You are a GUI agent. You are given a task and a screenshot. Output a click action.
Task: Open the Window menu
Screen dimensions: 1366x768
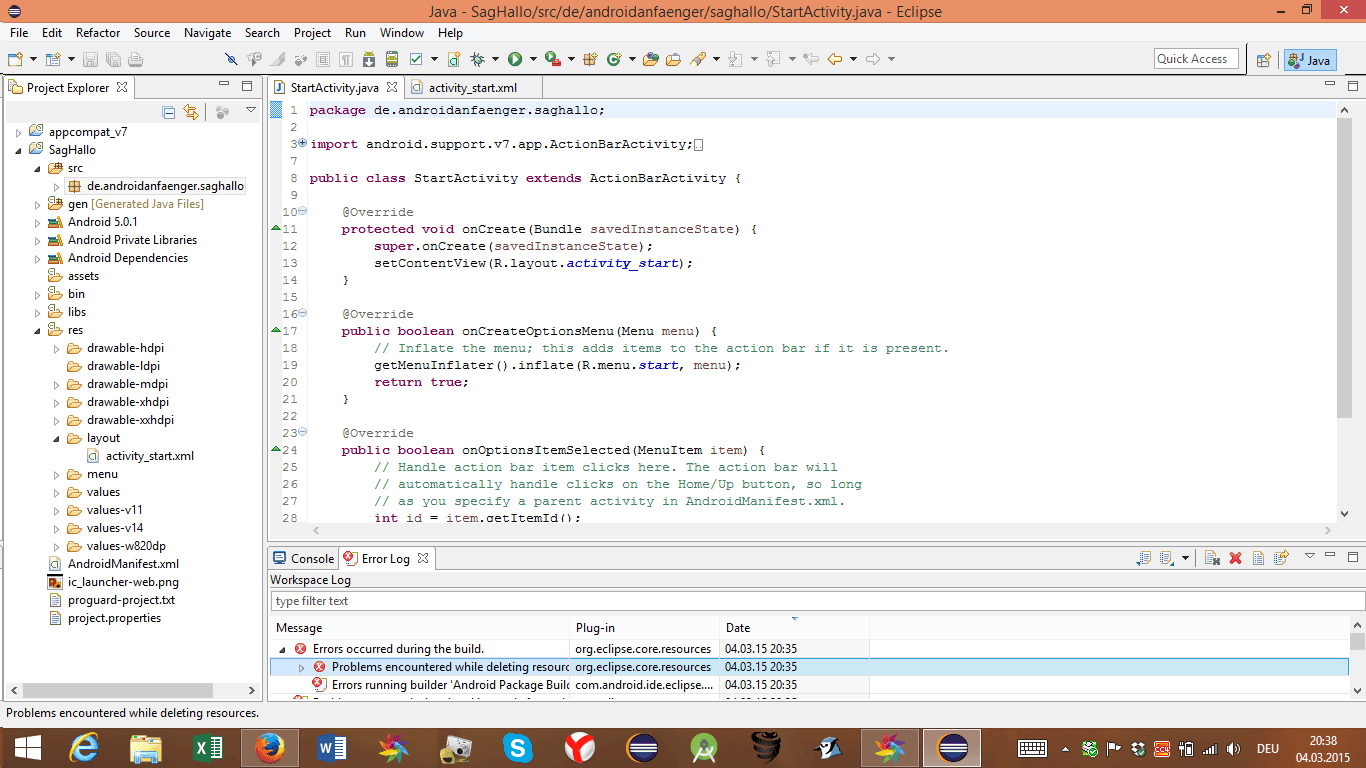click(402, 33)
